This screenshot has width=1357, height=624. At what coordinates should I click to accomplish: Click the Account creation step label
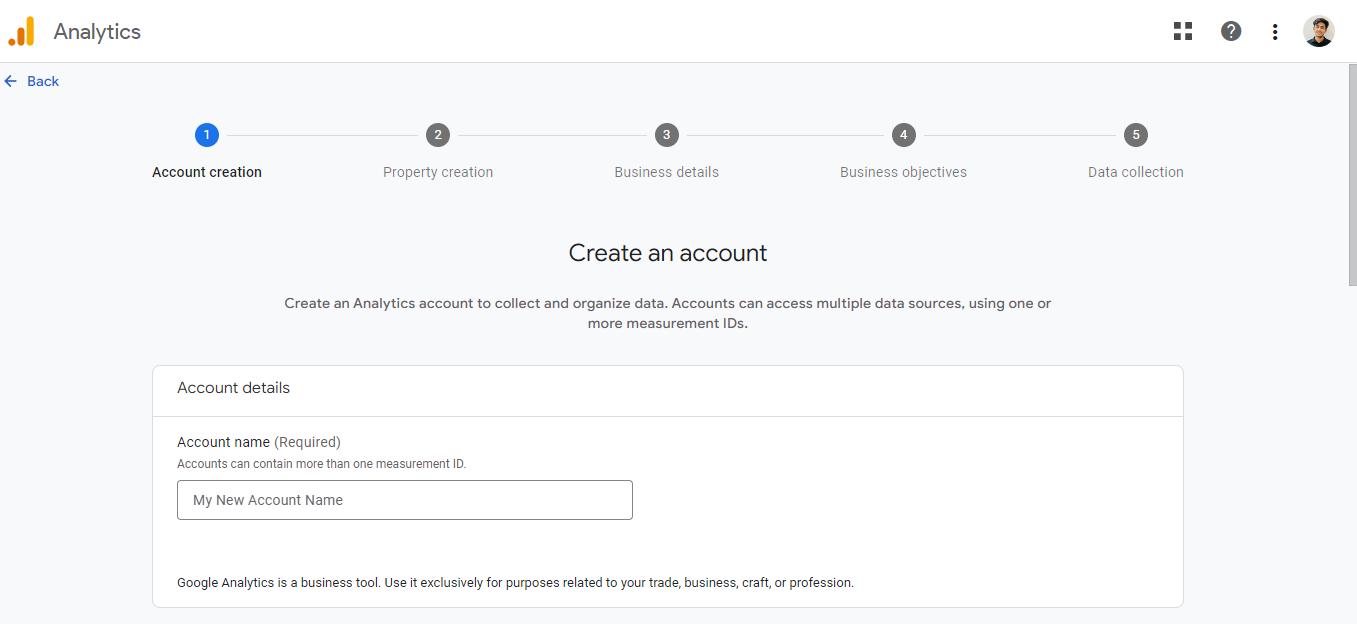point(207,172)
